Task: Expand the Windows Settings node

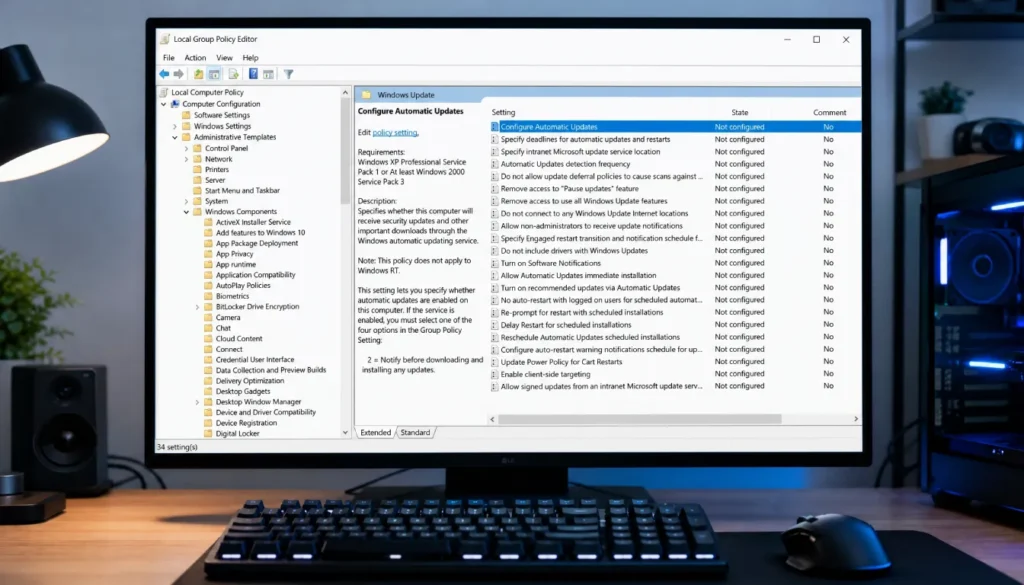Action: tap(175, 126)
